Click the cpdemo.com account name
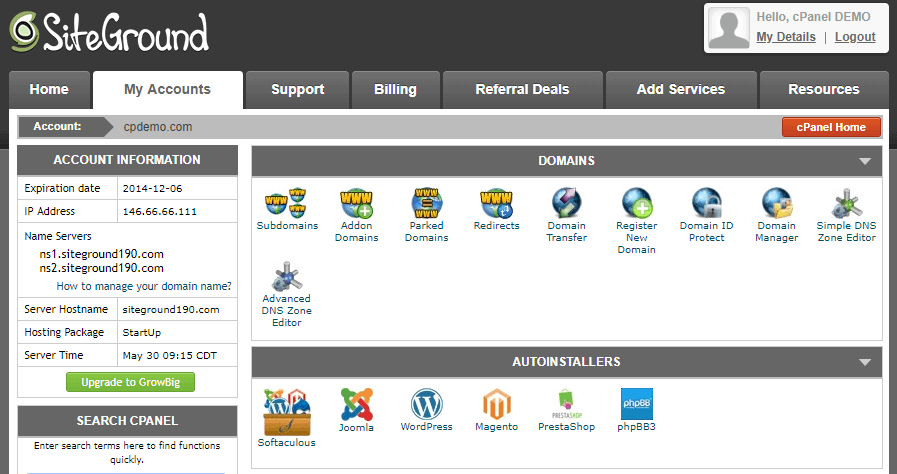 tap(158, 127)
